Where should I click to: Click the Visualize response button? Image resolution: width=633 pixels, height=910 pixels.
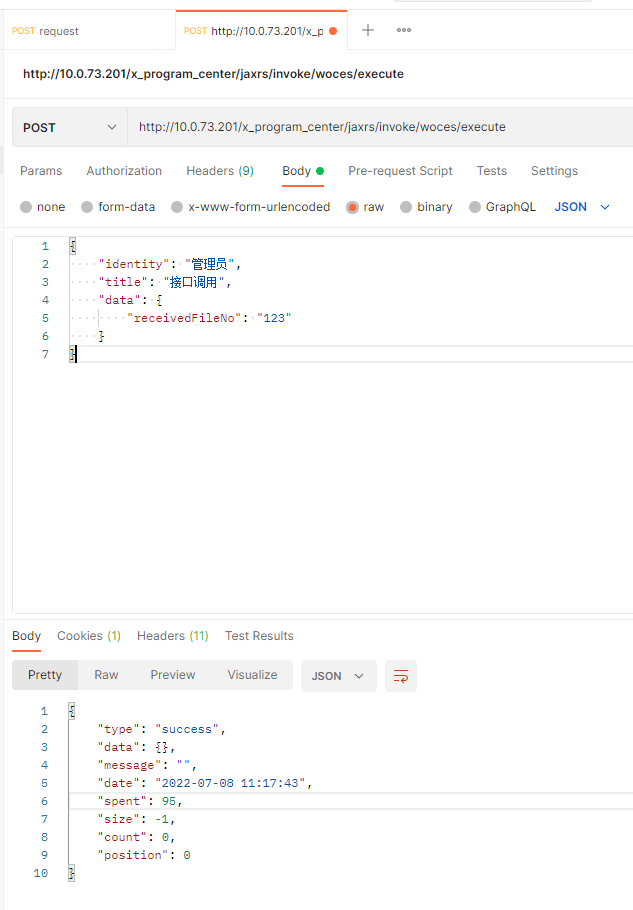(252, 675)
